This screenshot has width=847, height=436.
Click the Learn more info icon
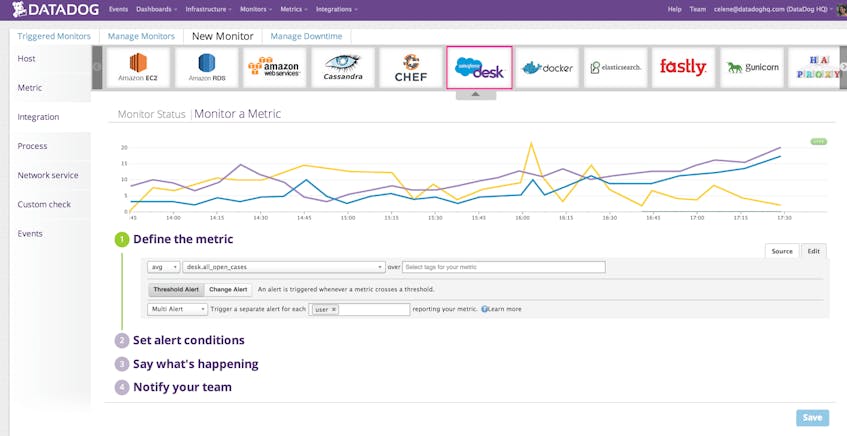click(x=485, y=310)
